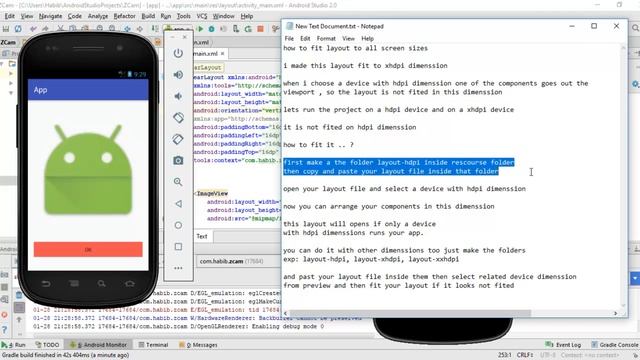Tap the phone's hardware search key
This screenshot has width=640, height=360.
[102, 284]
